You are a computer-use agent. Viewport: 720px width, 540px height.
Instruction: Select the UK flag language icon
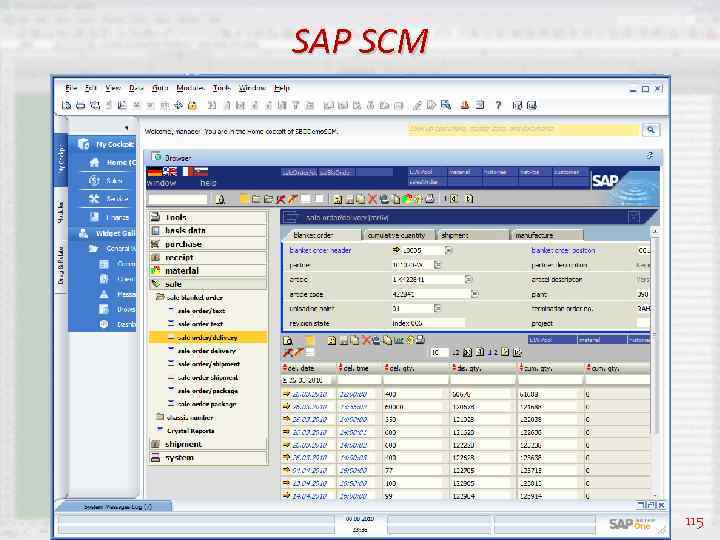click(170, 172)
